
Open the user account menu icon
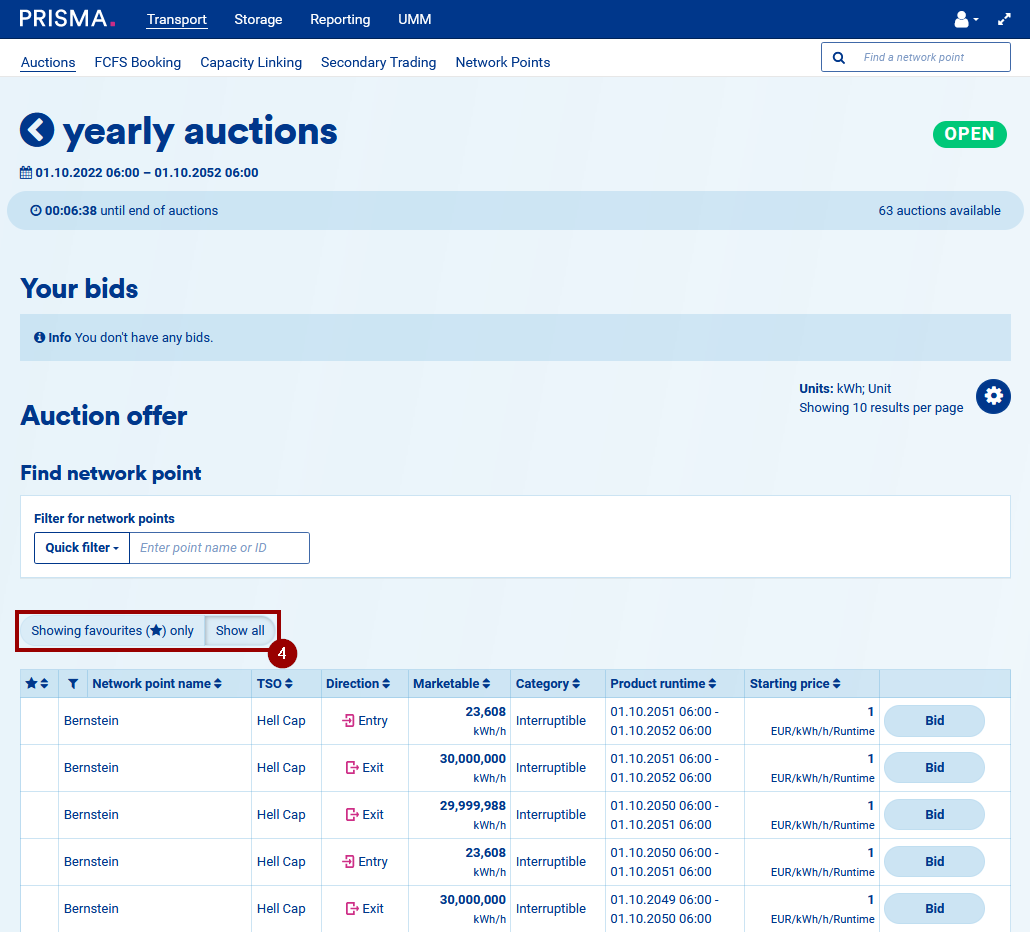(965, 19)
